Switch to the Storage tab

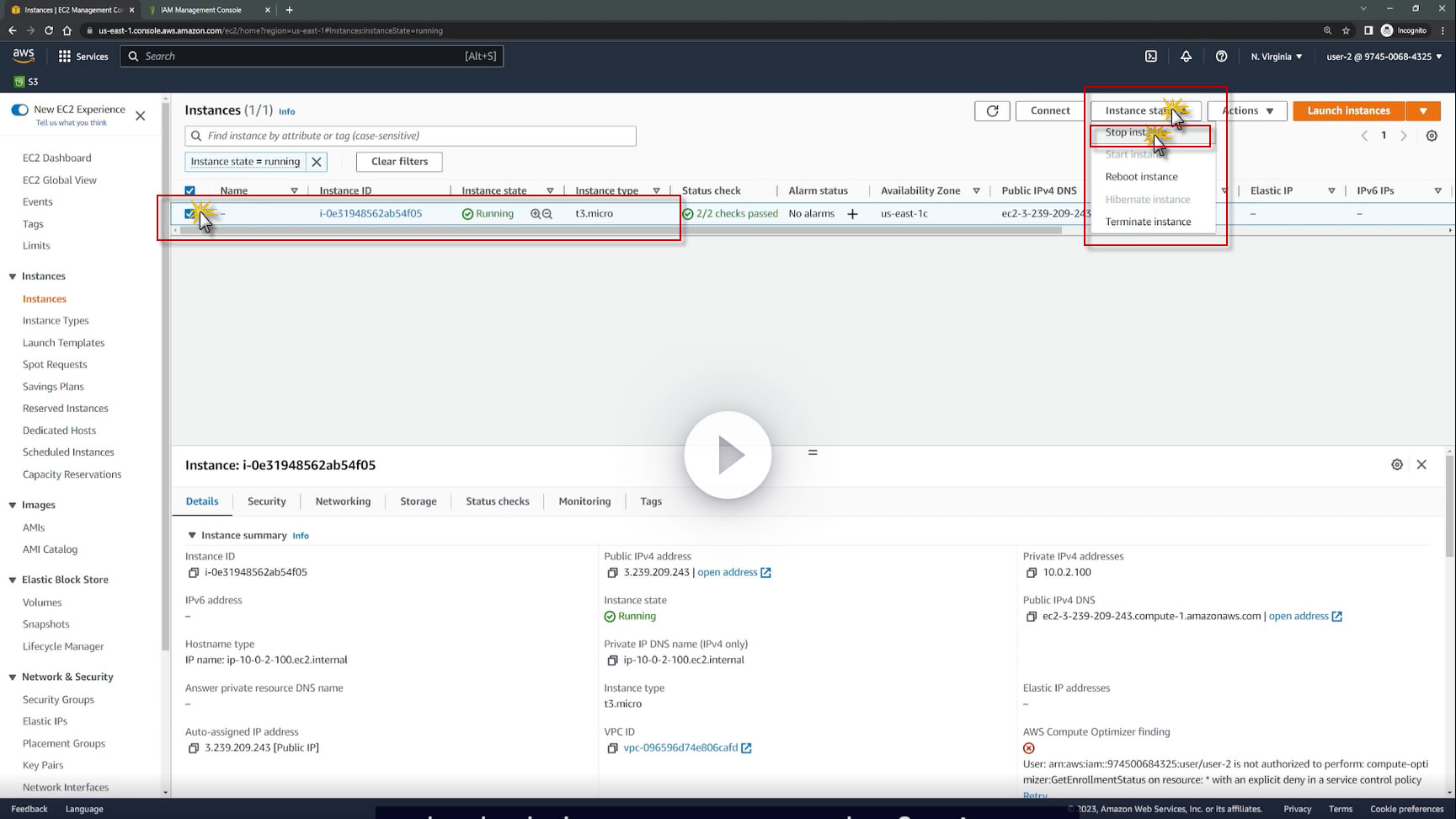click(419, 501)
